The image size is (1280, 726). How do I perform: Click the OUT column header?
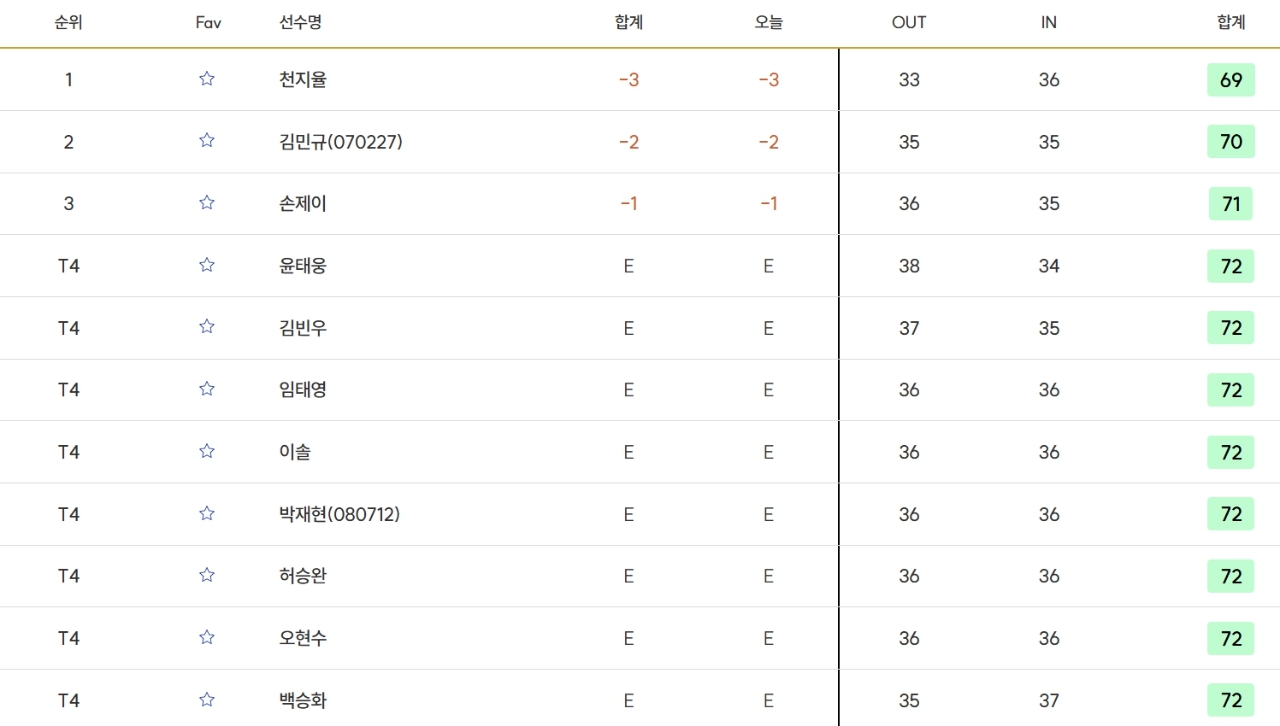click(908, 23)
